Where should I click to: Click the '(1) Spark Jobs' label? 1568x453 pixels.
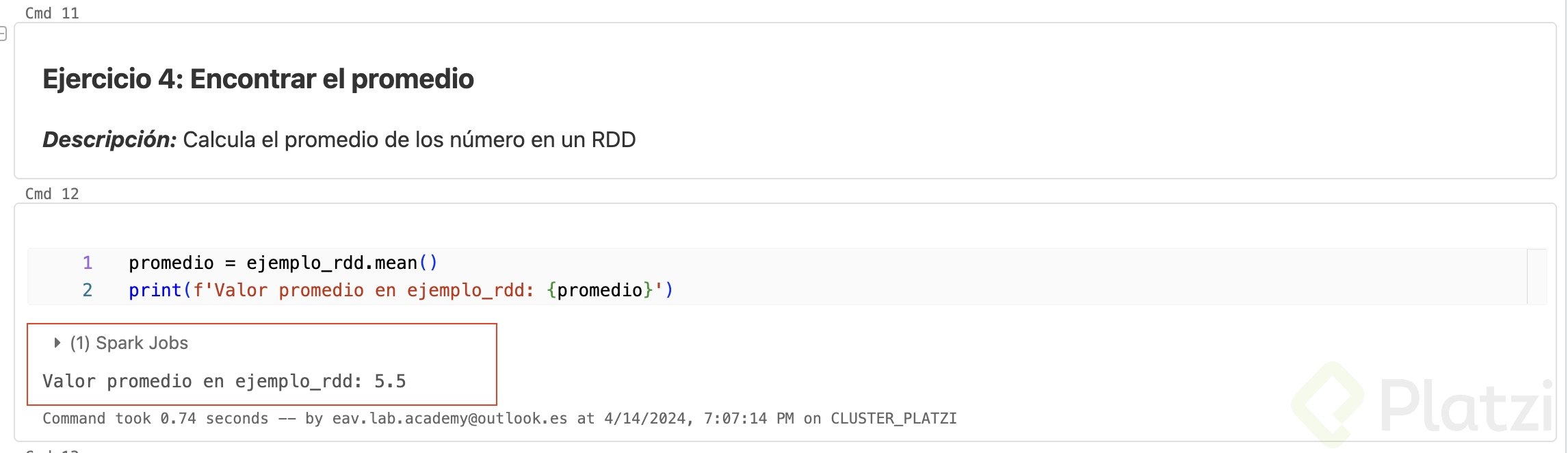click(x=129, y=343)
